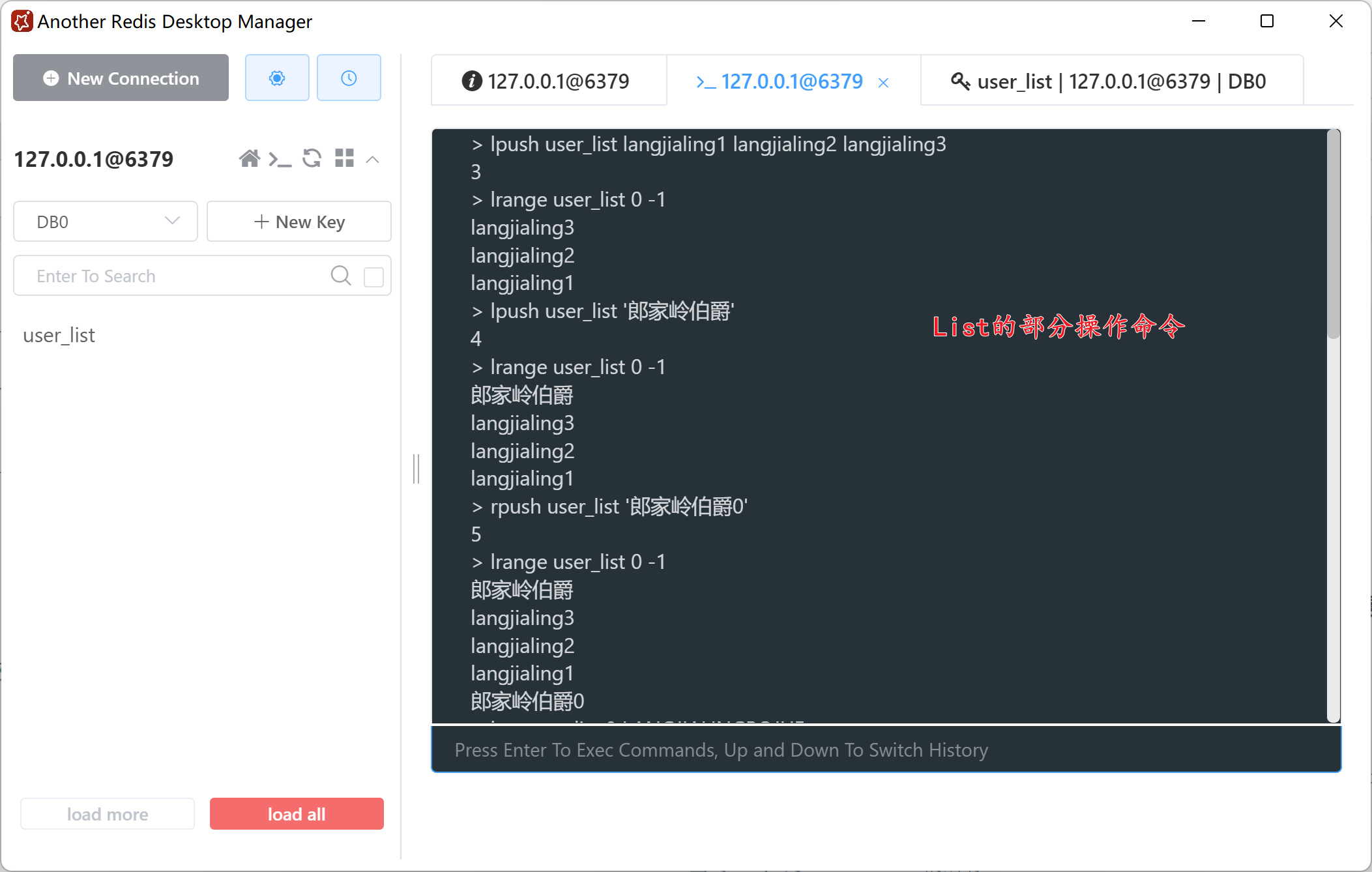1372x872 pixels.
Task: Close the console tab with x
Action: pos(884,83)
